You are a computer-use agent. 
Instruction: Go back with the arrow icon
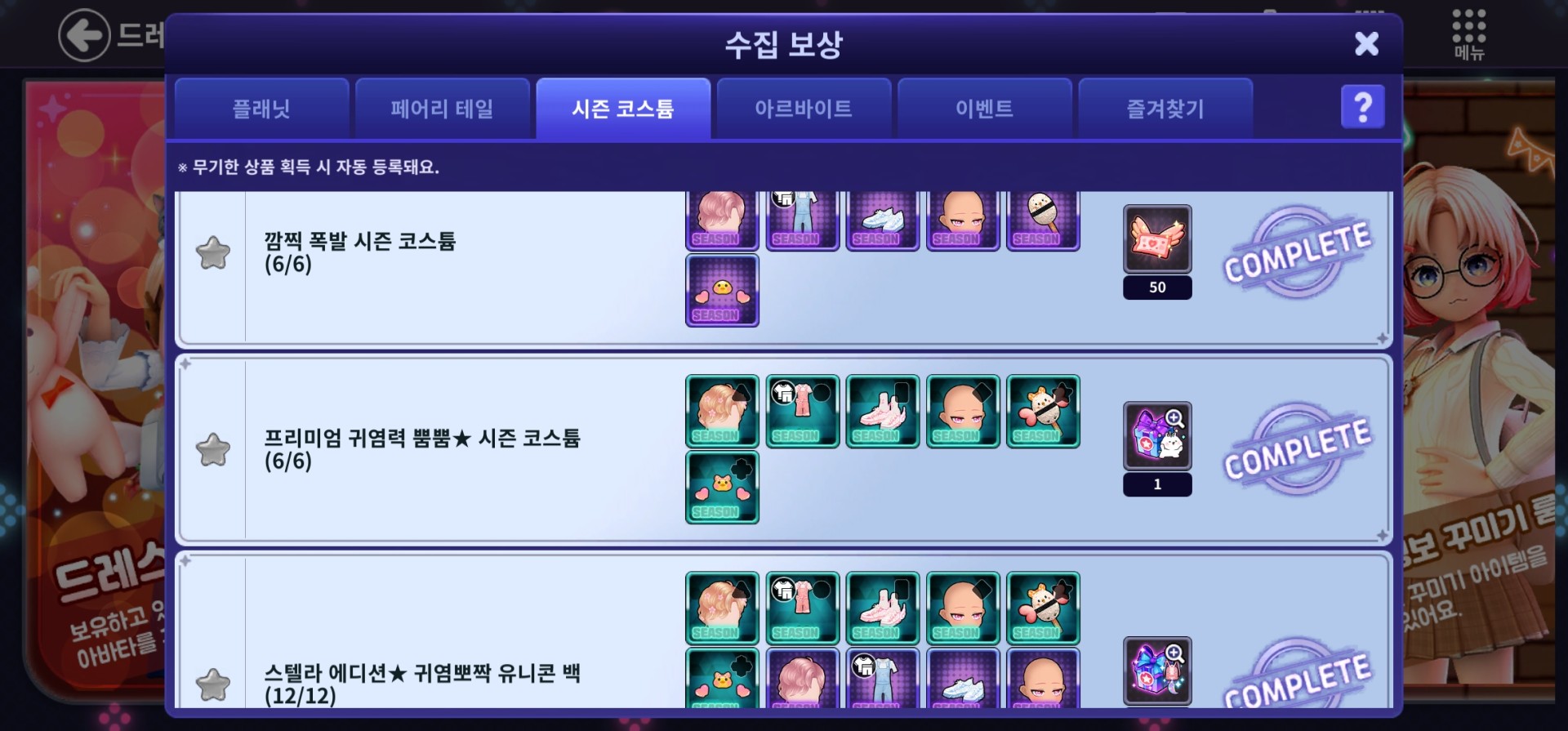(84, 35)
